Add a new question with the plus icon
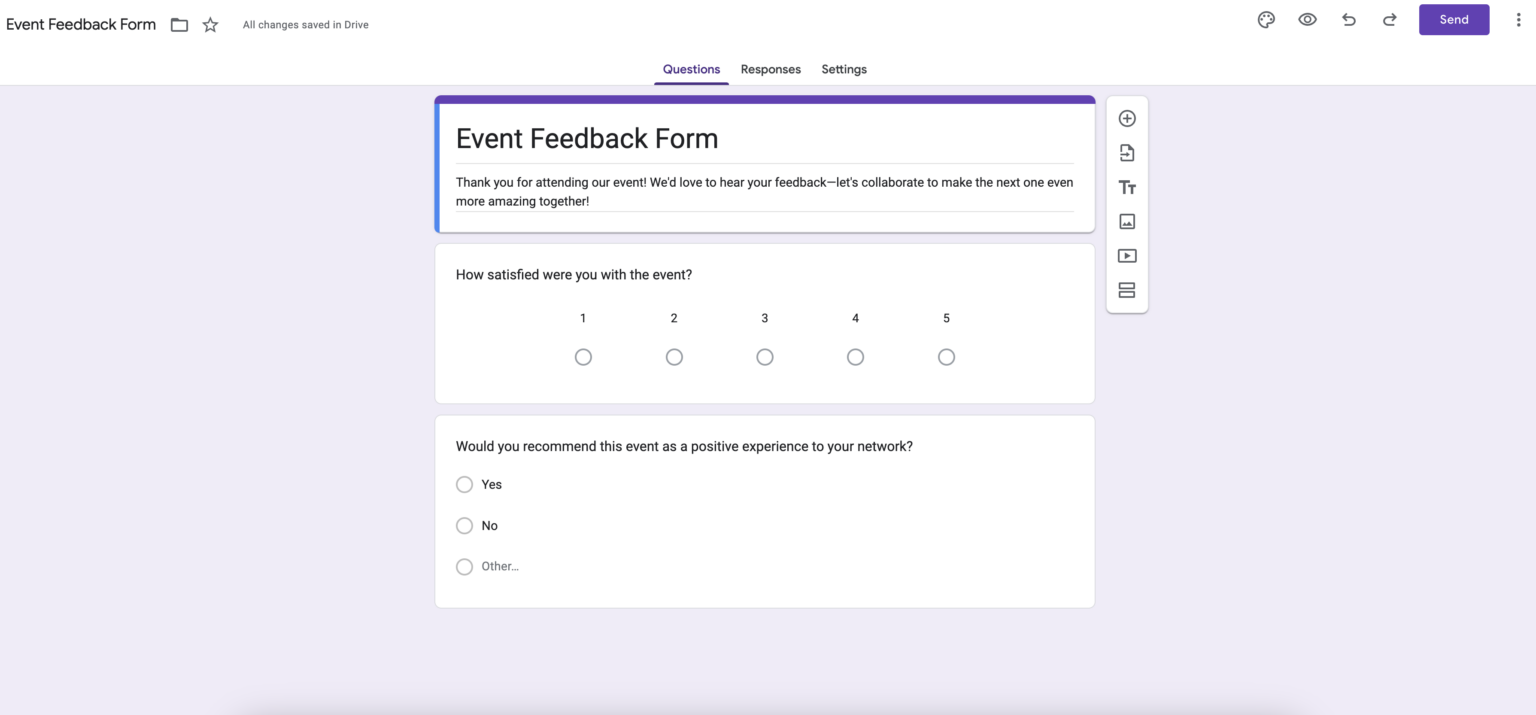This screenshot has height=715, width=1536. (1127, 117)
